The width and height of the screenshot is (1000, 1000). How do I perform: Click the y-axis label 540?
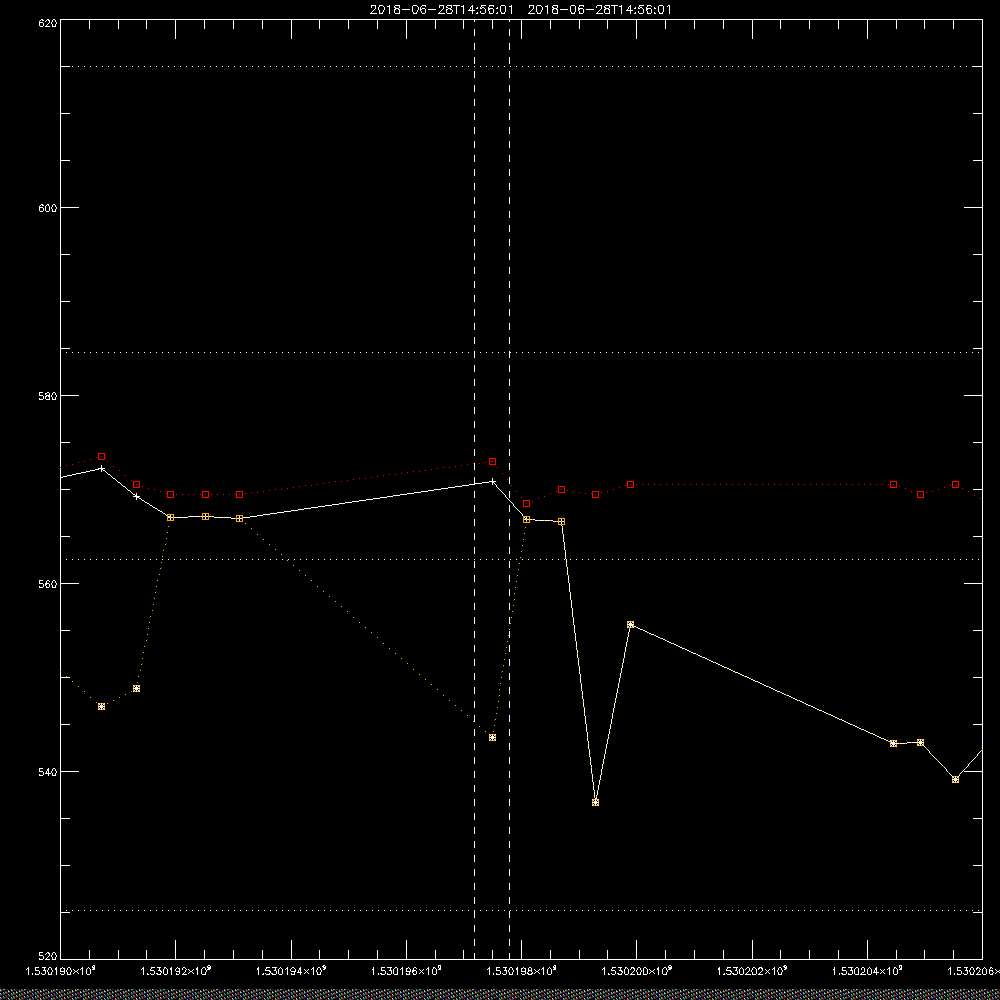(48, 772)
